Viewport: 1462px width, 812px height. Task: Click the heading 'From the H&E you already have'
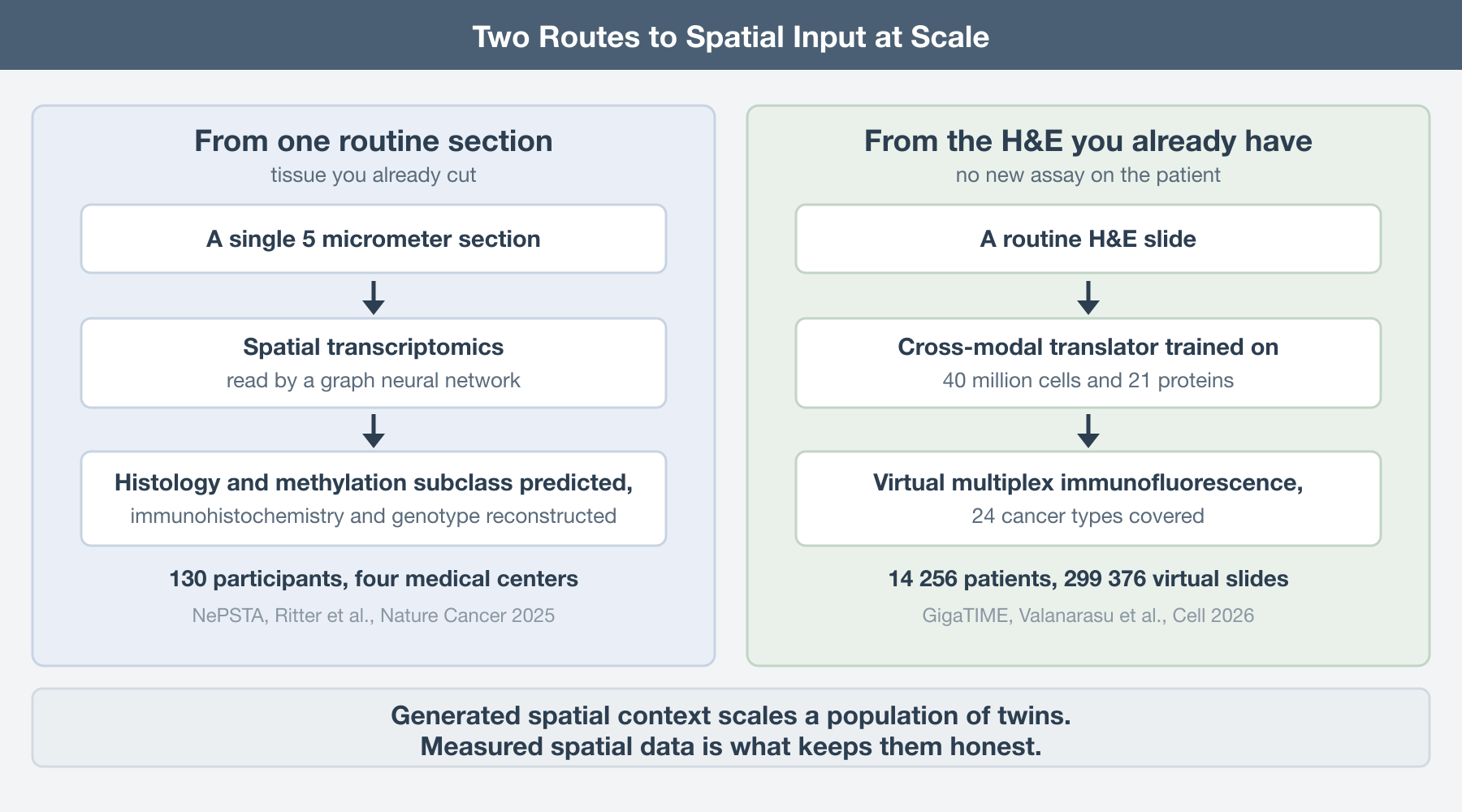1088,141
